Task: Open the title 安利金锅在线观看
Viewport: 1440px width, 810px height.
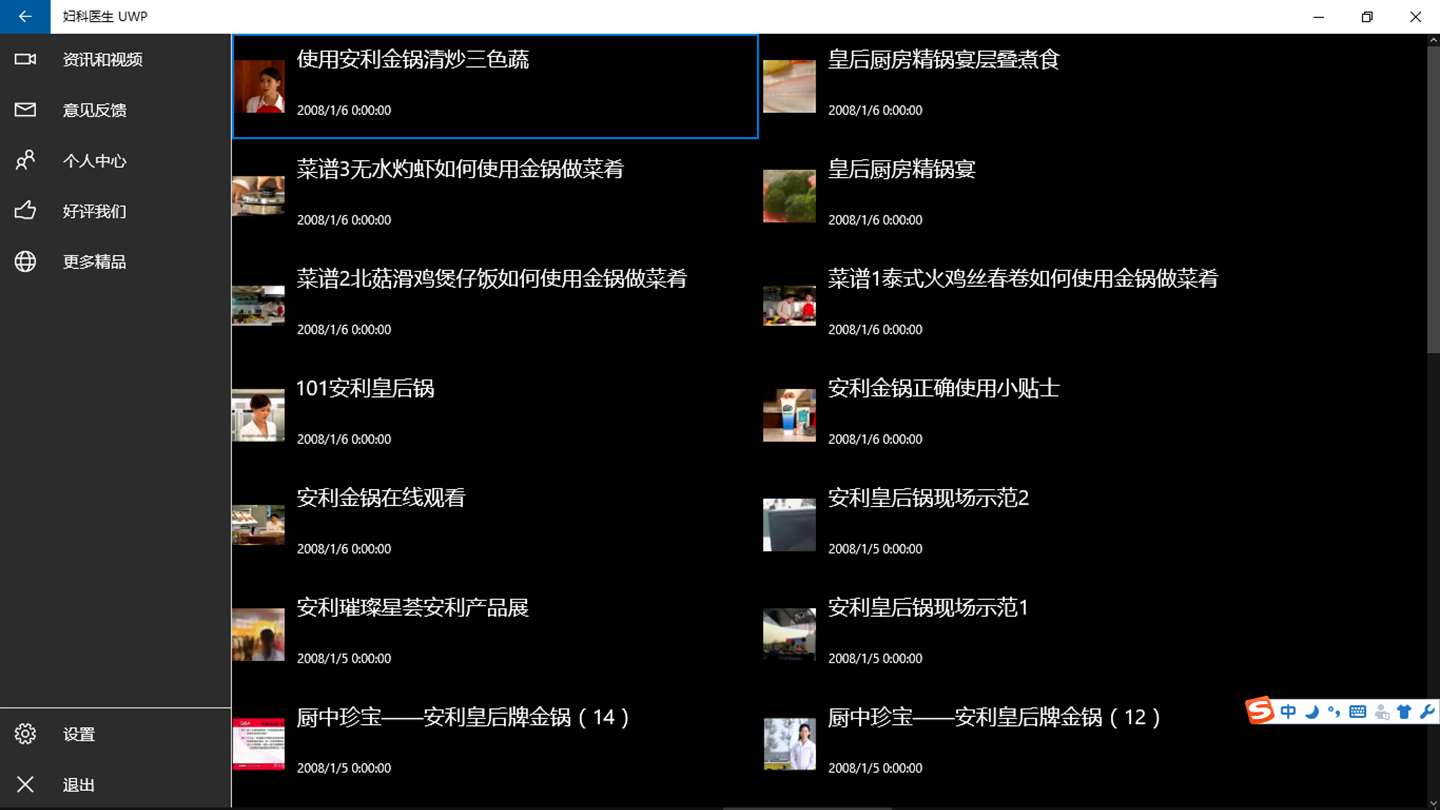Action: (381, 498)
